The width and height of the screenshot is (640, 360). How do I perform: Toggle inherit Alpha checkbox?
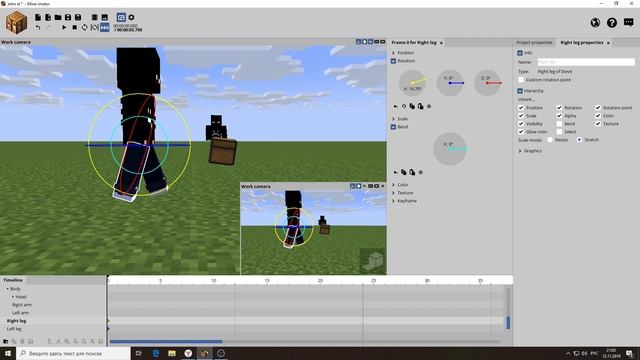pyautogui.click(x=559, y=116)
